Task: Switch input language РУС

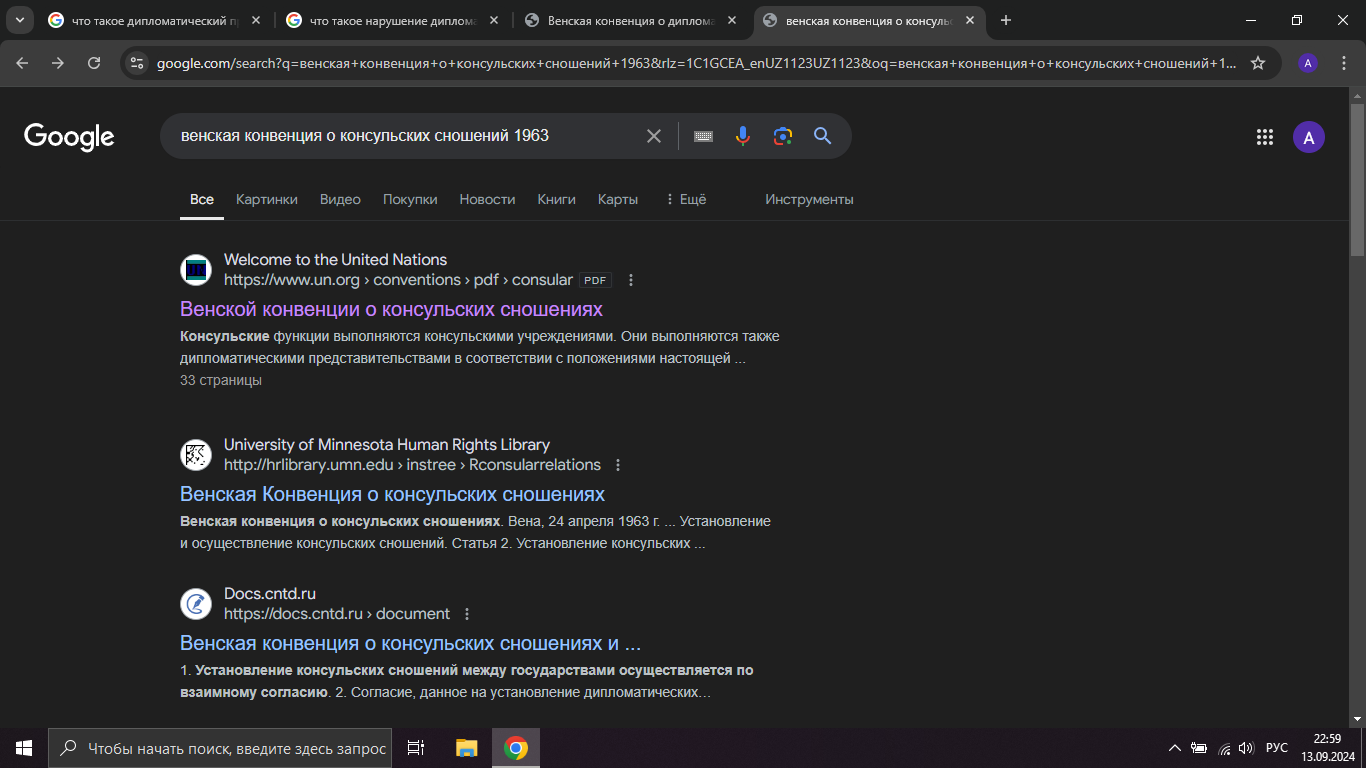Action: coord(1277,748)
